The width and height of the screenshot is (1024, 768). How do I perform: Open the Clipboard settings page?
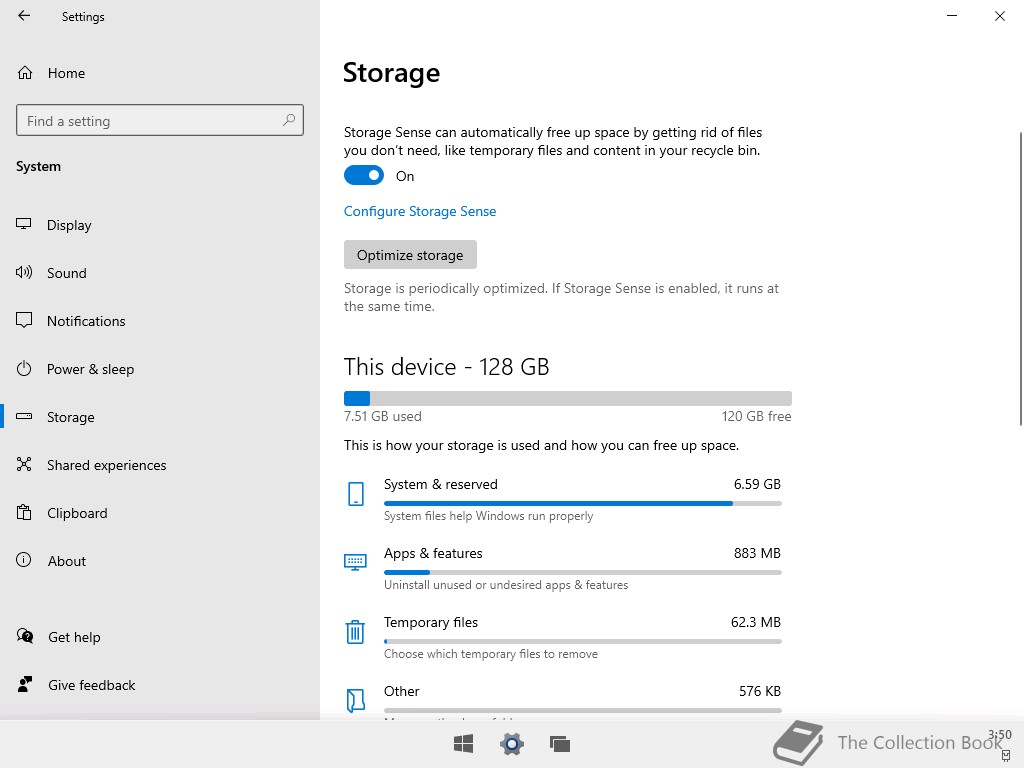click(x=160, y=513)
